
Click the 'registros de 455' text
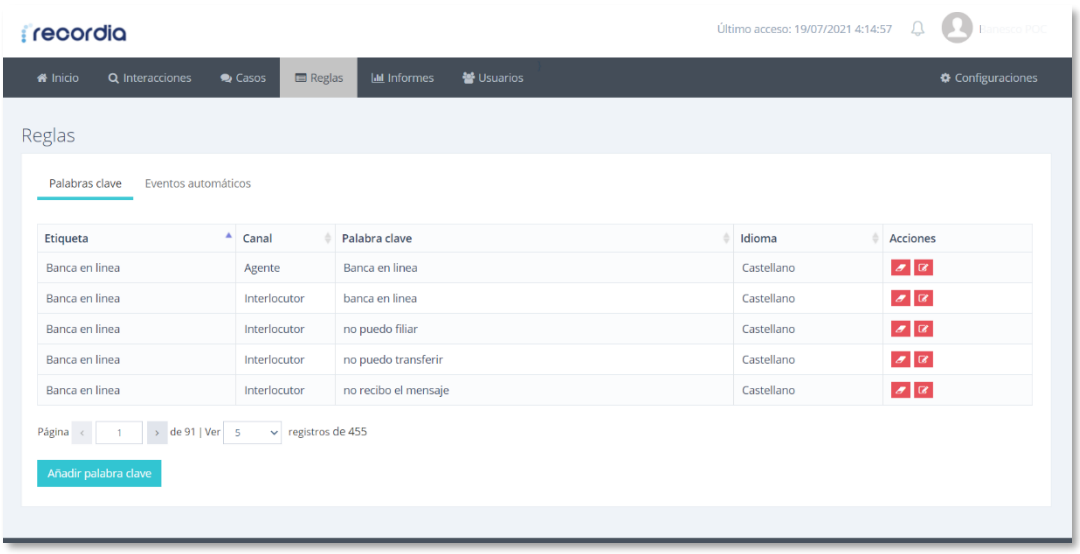[327, 432]
